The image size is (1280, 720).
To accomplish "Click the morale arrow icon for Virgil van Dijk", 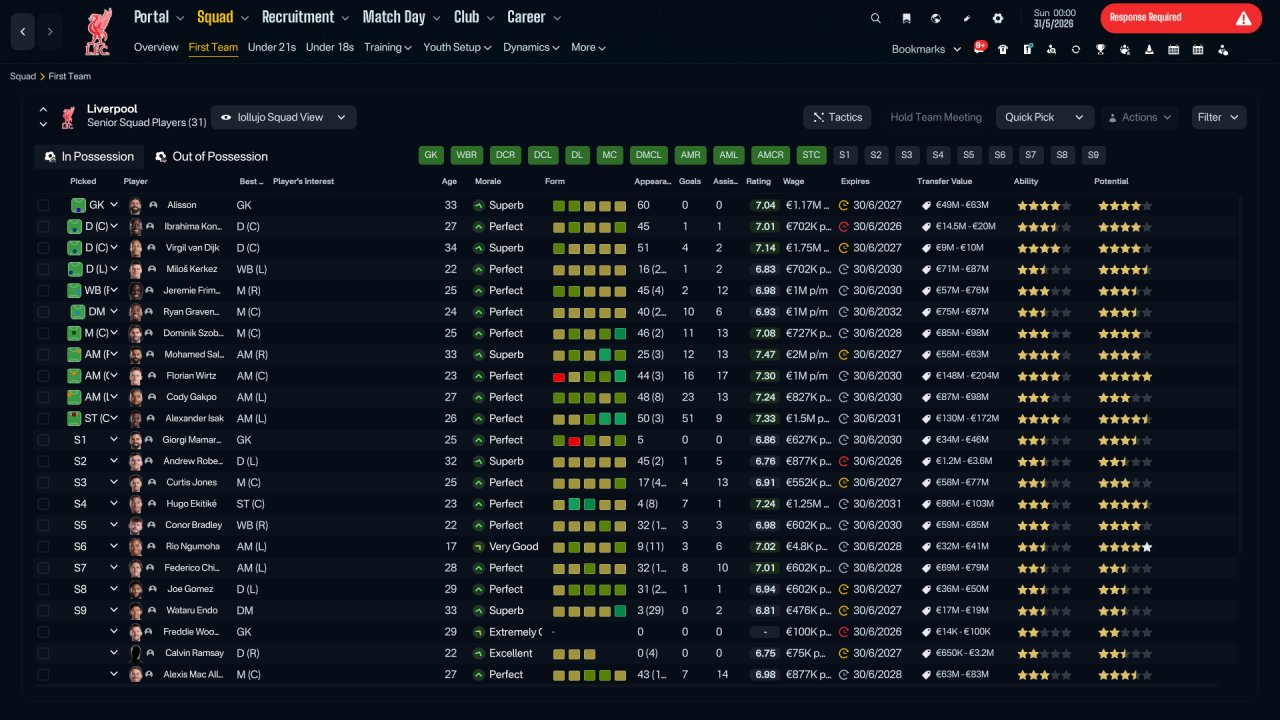I will pos(479,248).
